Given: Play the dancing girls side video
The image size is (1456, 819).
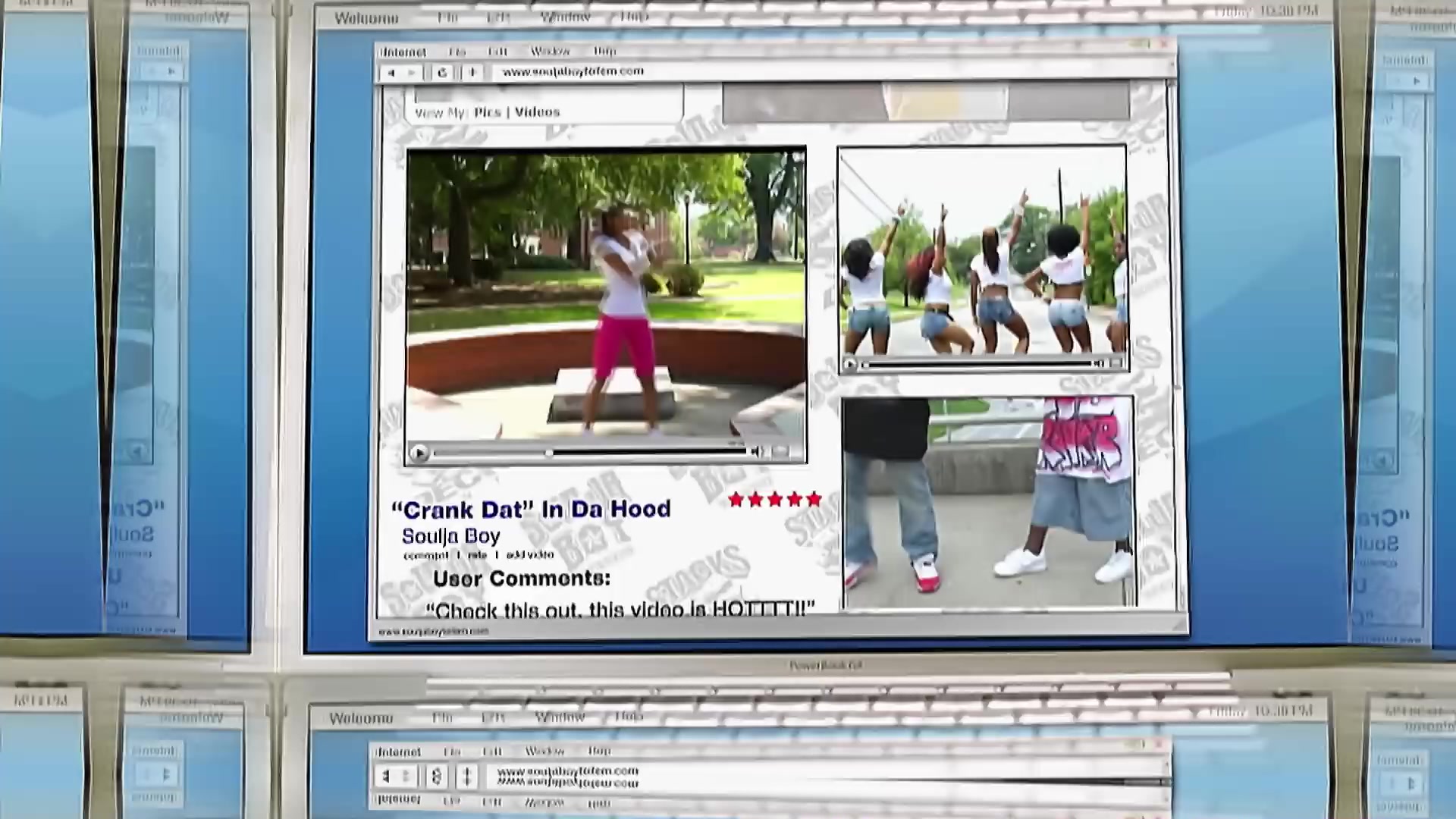Looking at the screenshot, I should pyautogui.click(x=850, y=365).
